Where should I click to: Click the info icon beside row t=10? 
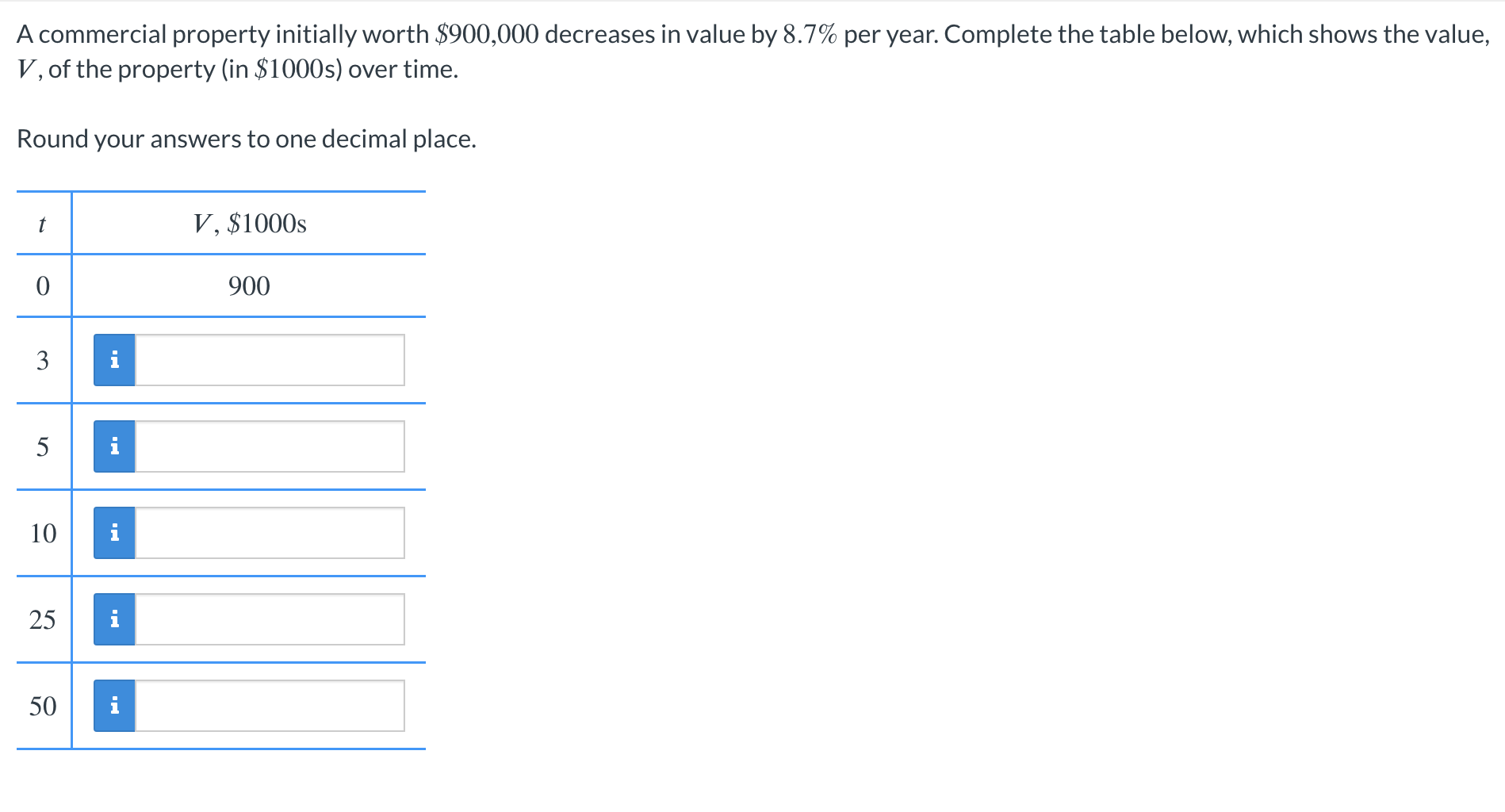coord(114,533)
